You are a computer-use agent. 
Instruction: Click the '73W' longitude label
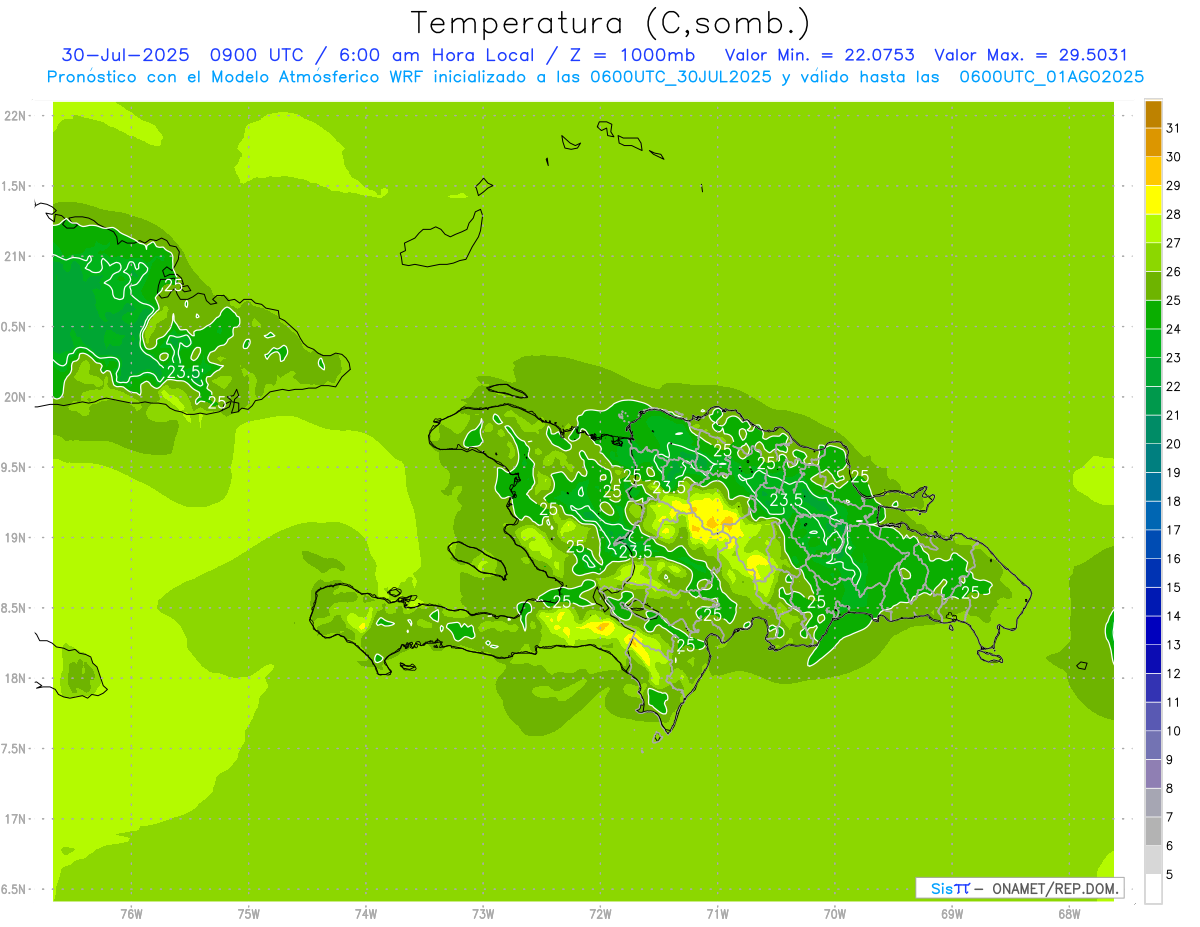483,914
